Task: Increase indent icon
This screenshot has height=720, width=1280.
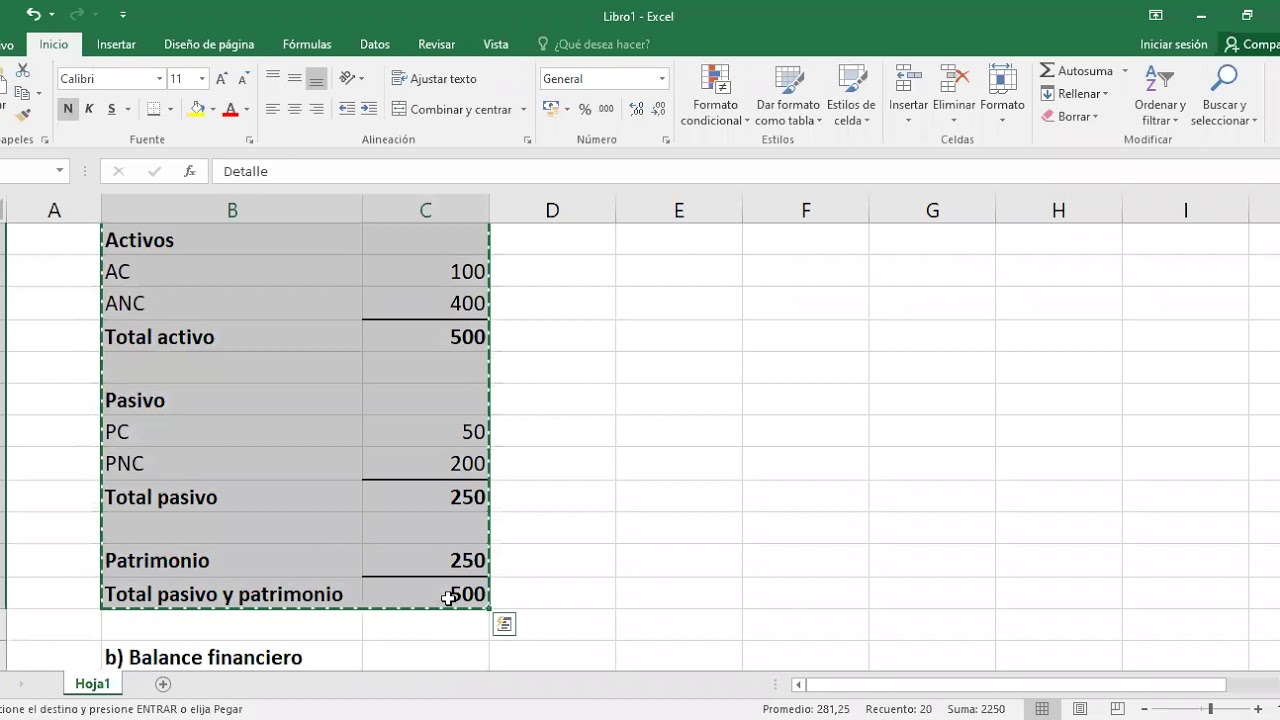Action: [x=369, y=109]
